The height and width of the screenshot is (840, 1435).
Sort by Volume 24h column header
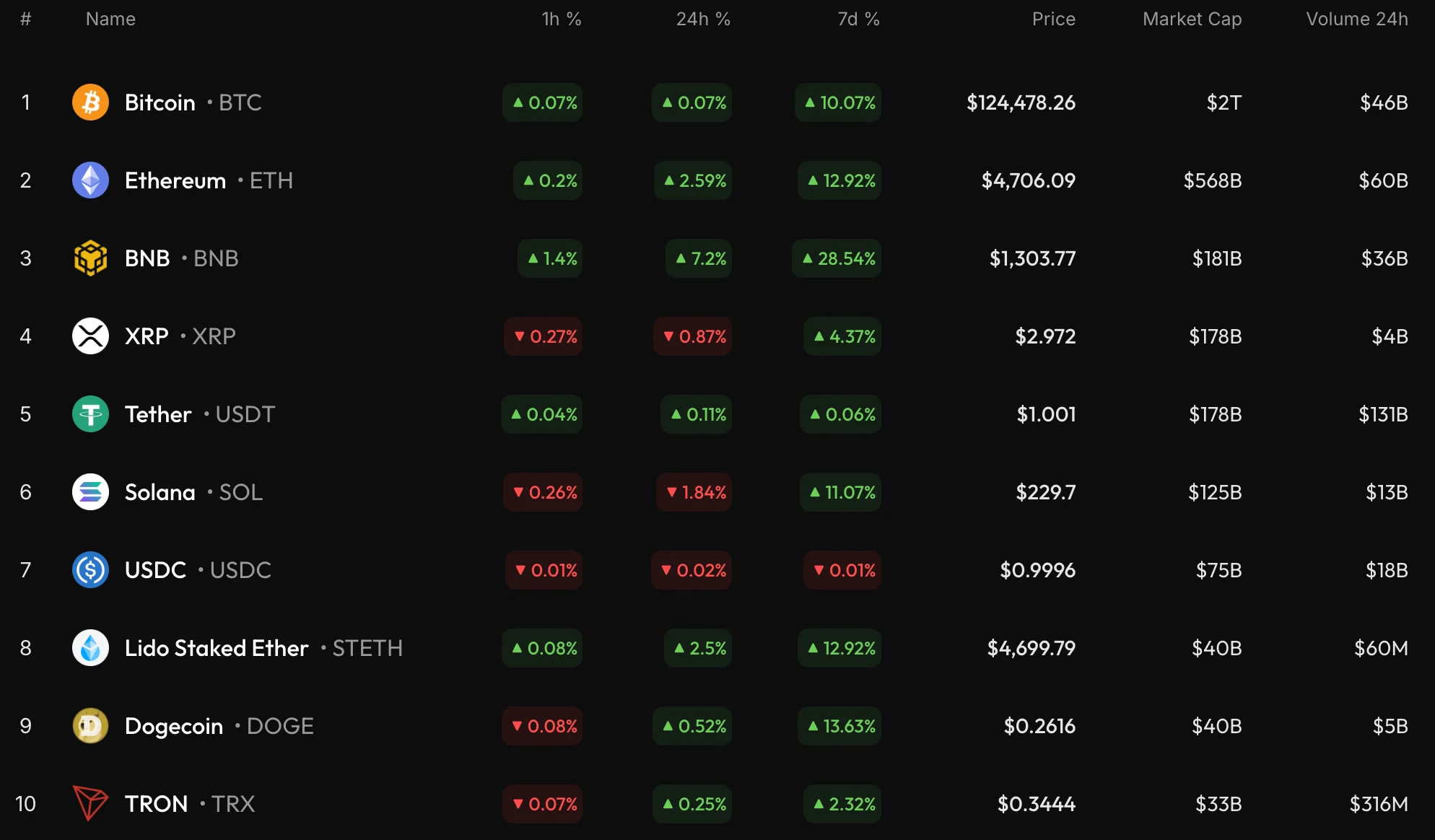point(1356,19)
